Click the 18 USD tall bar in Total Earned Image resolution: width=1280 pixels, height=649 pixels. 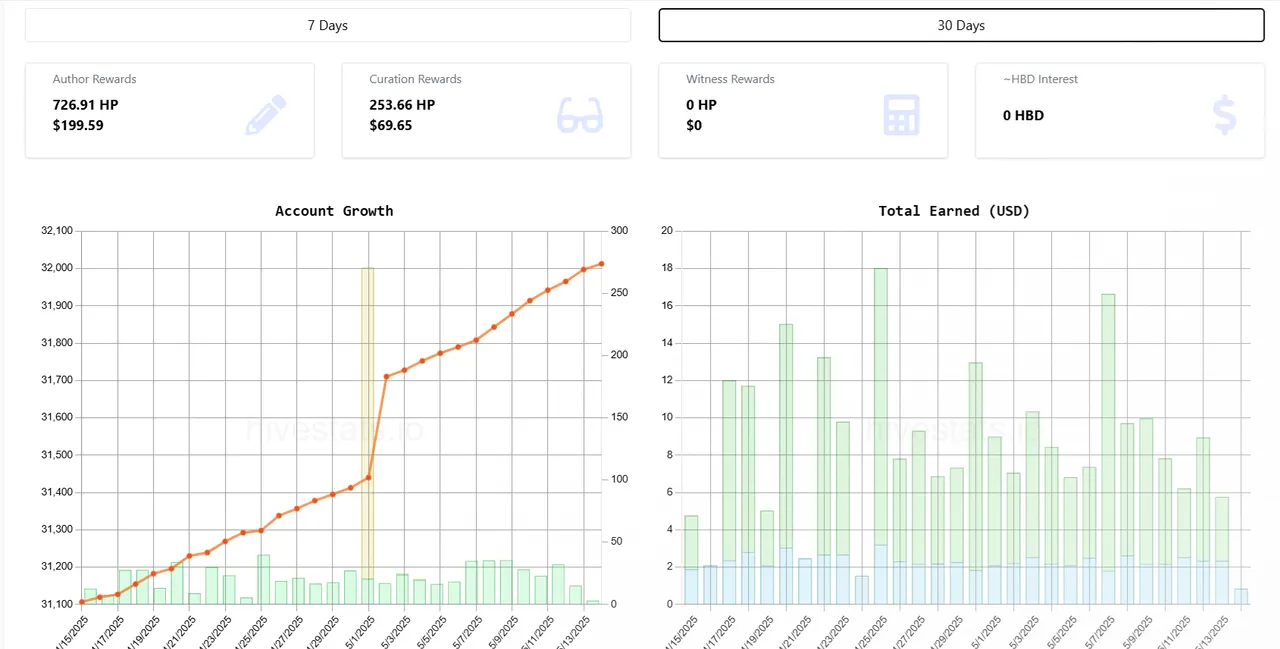[881, 405]
